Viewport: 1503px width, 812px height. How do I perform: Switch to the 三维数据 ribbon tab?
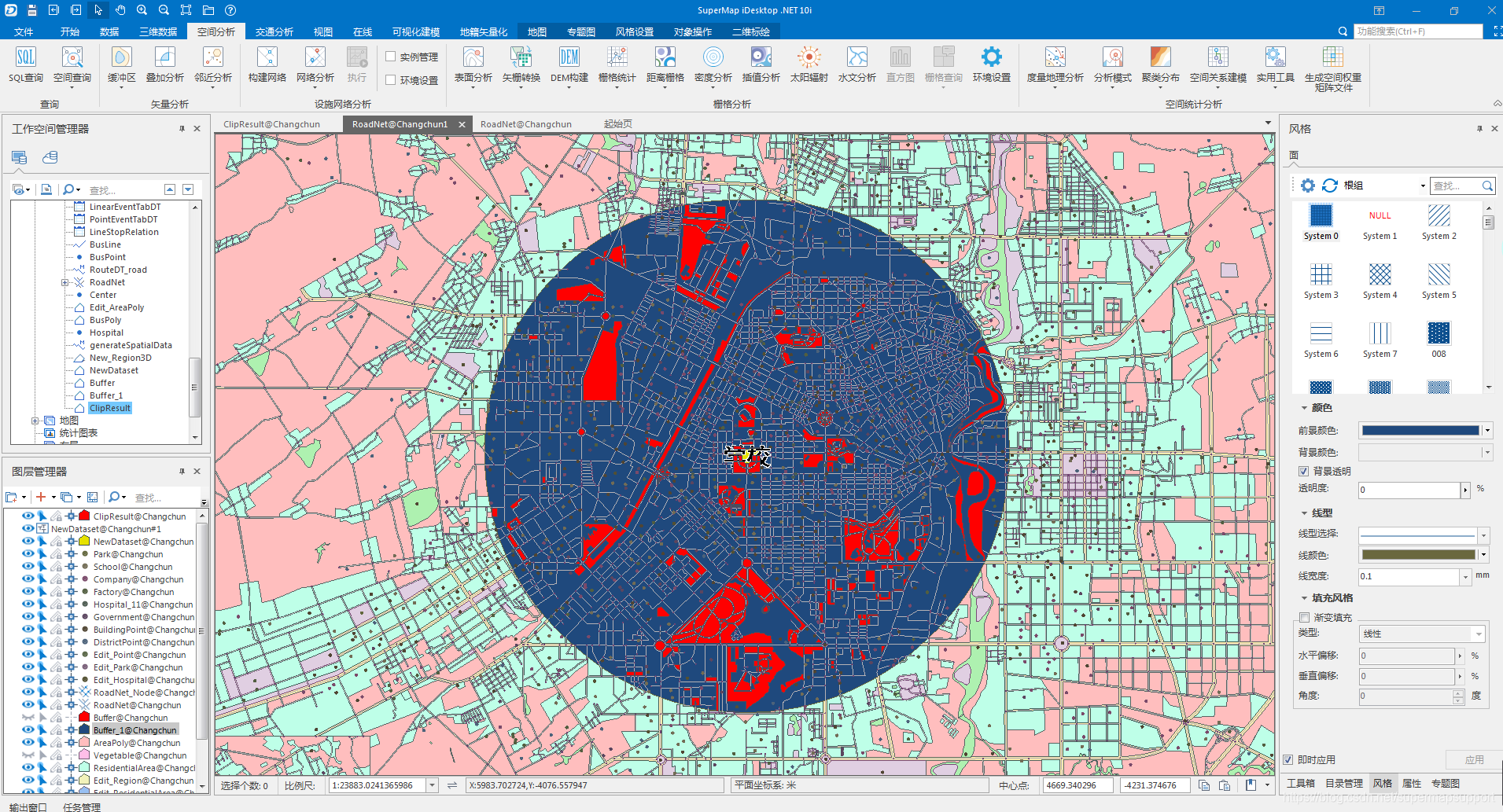[158, 31]
